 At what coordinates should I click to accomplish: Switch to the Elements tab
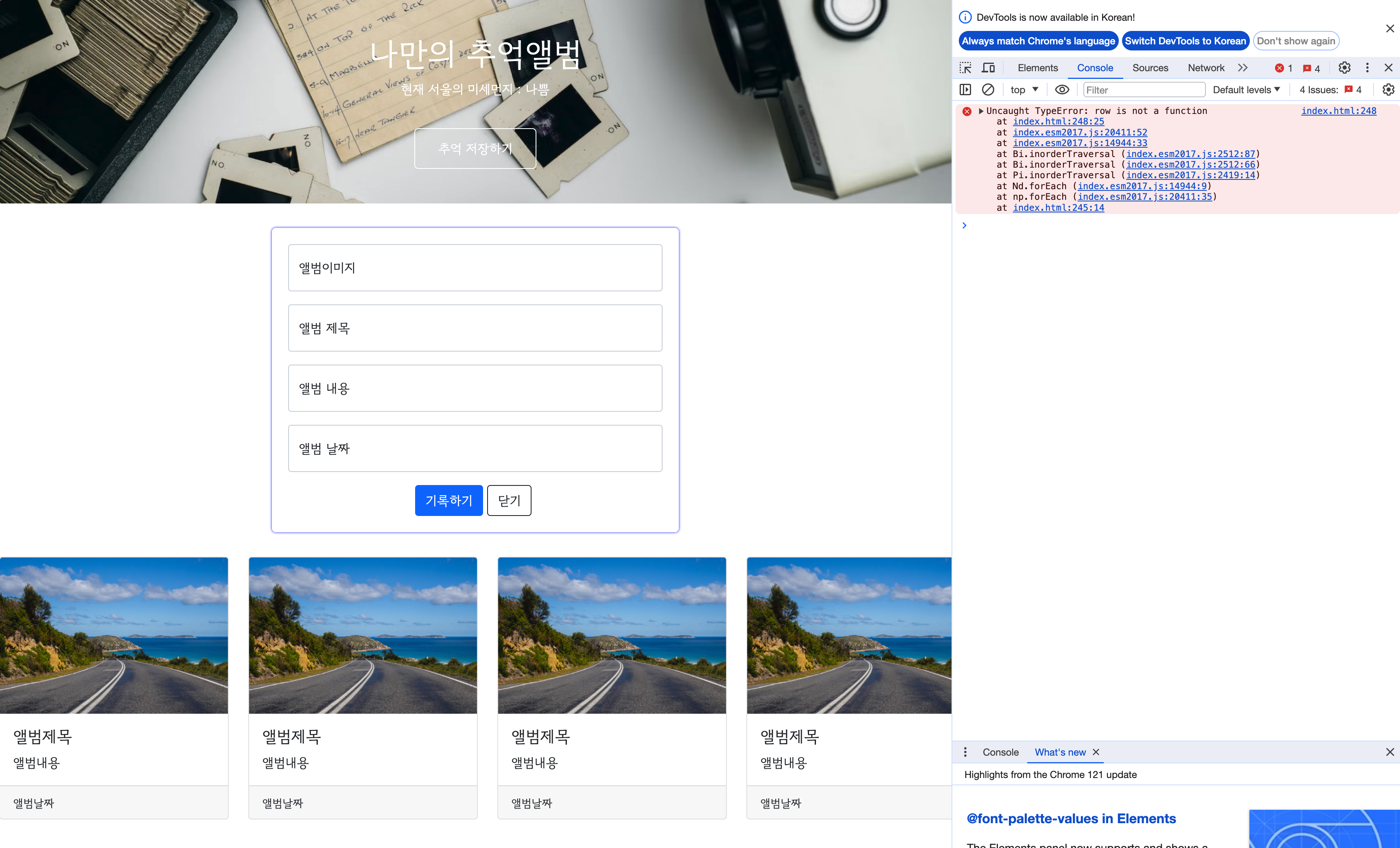click(1037, 68)
